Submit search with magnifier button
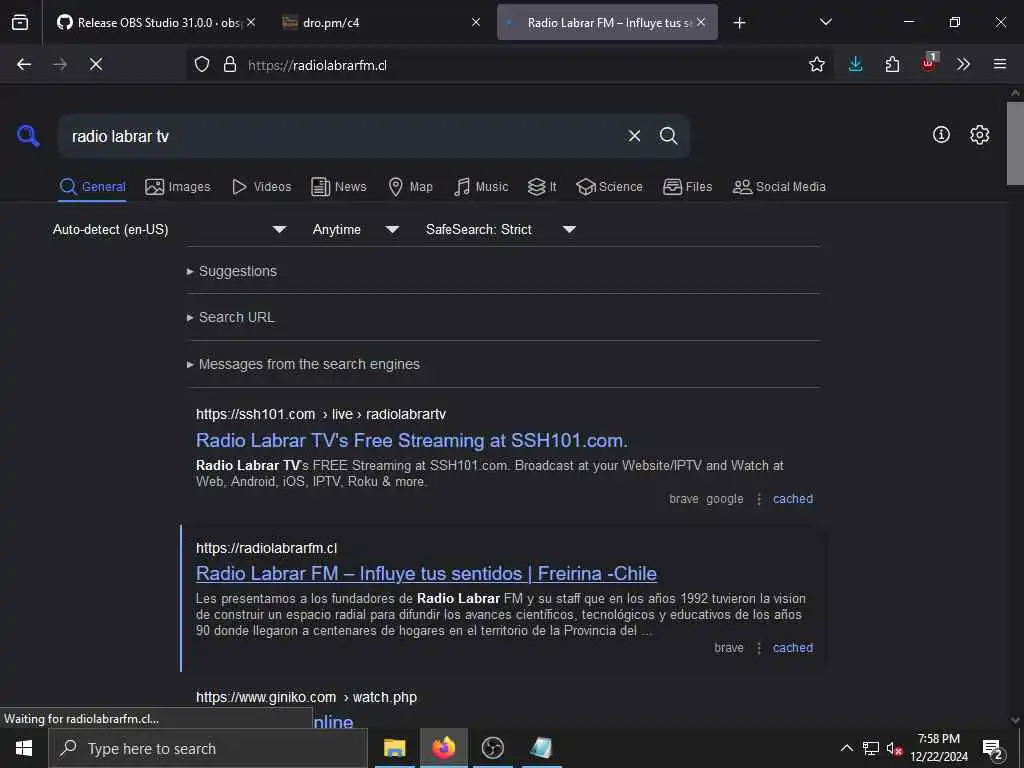Viewport: 1024px width, 768px height. (669, 136)
